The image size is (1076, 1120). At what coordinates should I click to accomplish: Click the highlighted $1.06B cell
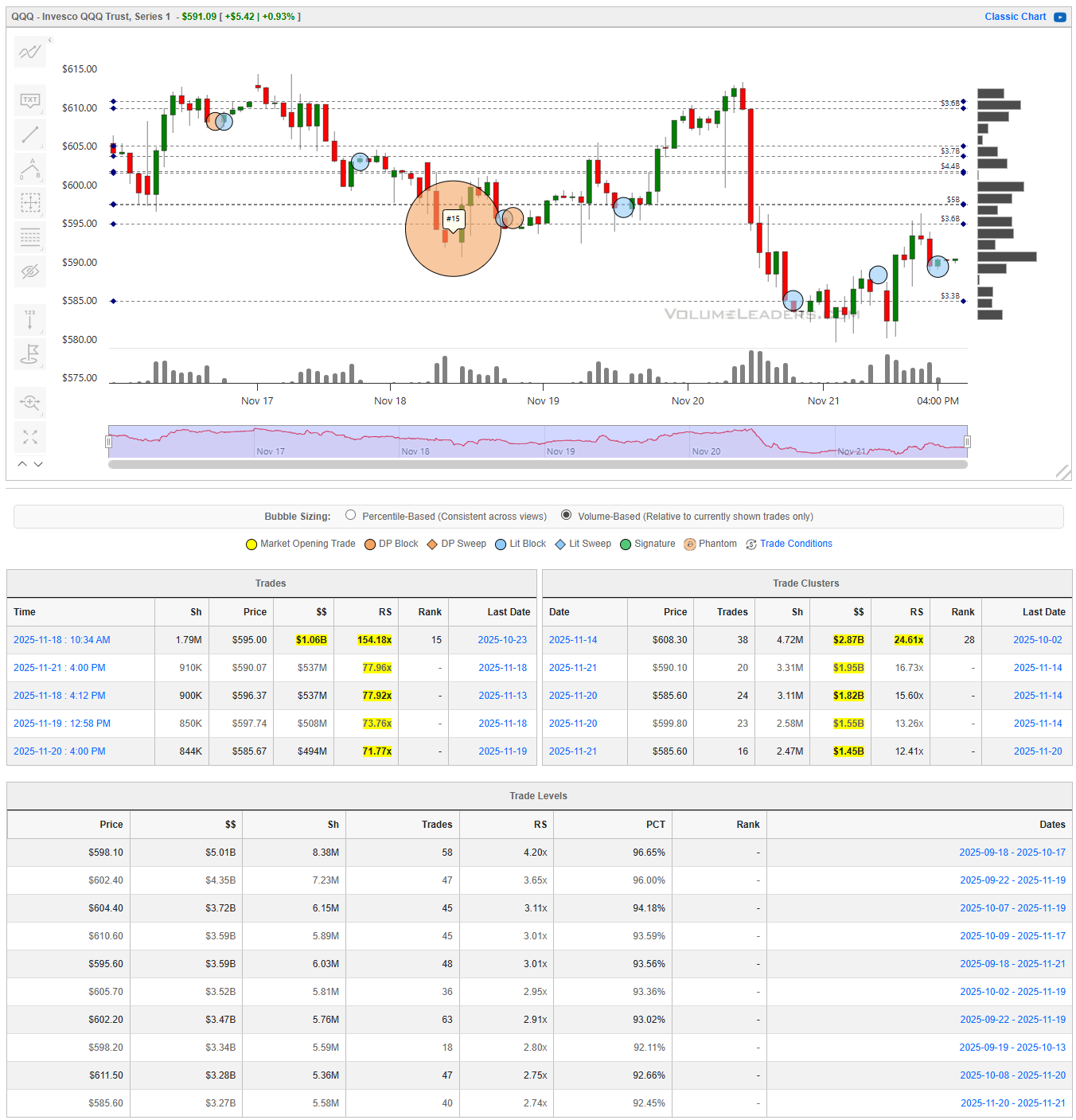(311, 640)
